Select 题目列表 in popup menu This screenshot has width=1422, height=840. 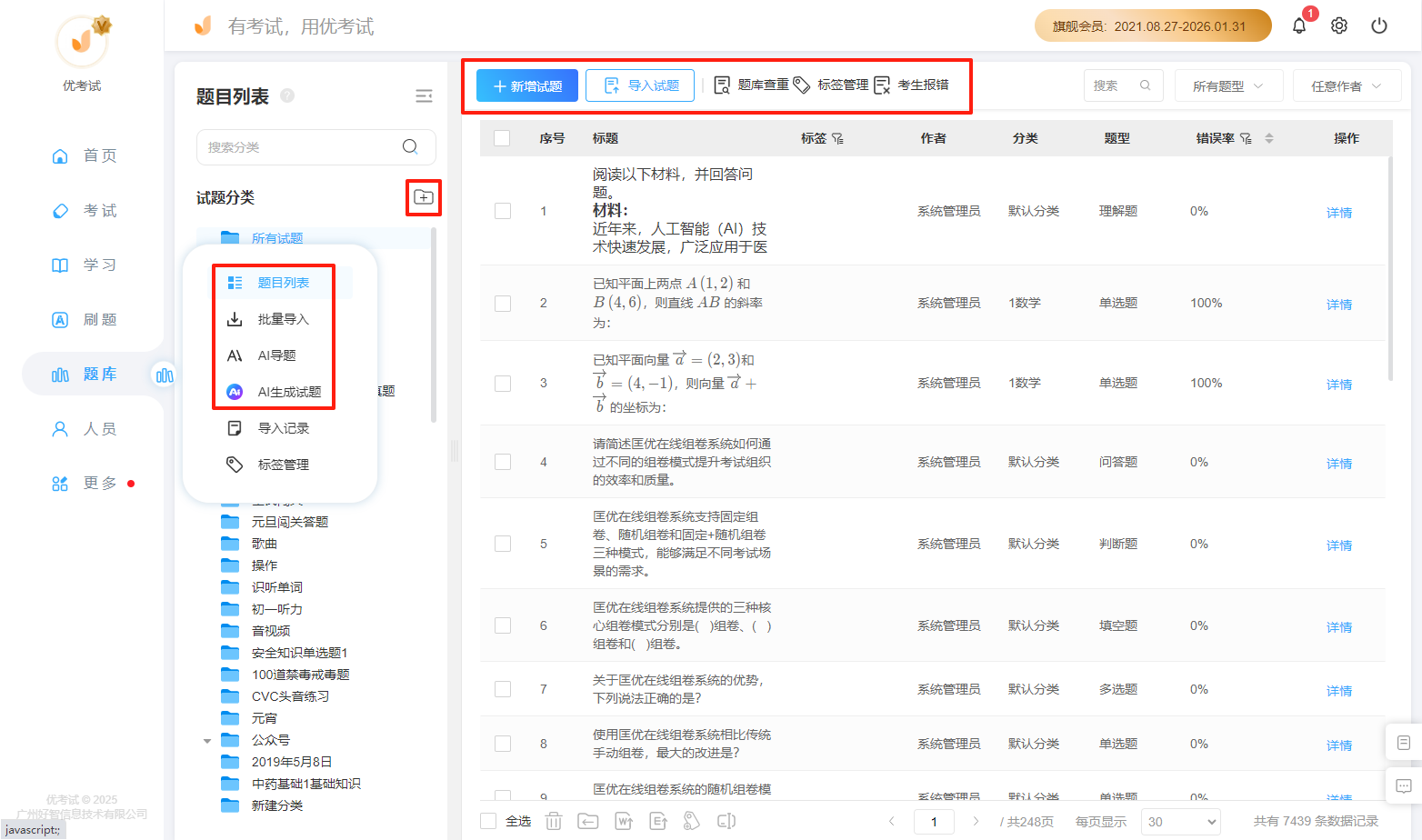[x=284, y=283]
